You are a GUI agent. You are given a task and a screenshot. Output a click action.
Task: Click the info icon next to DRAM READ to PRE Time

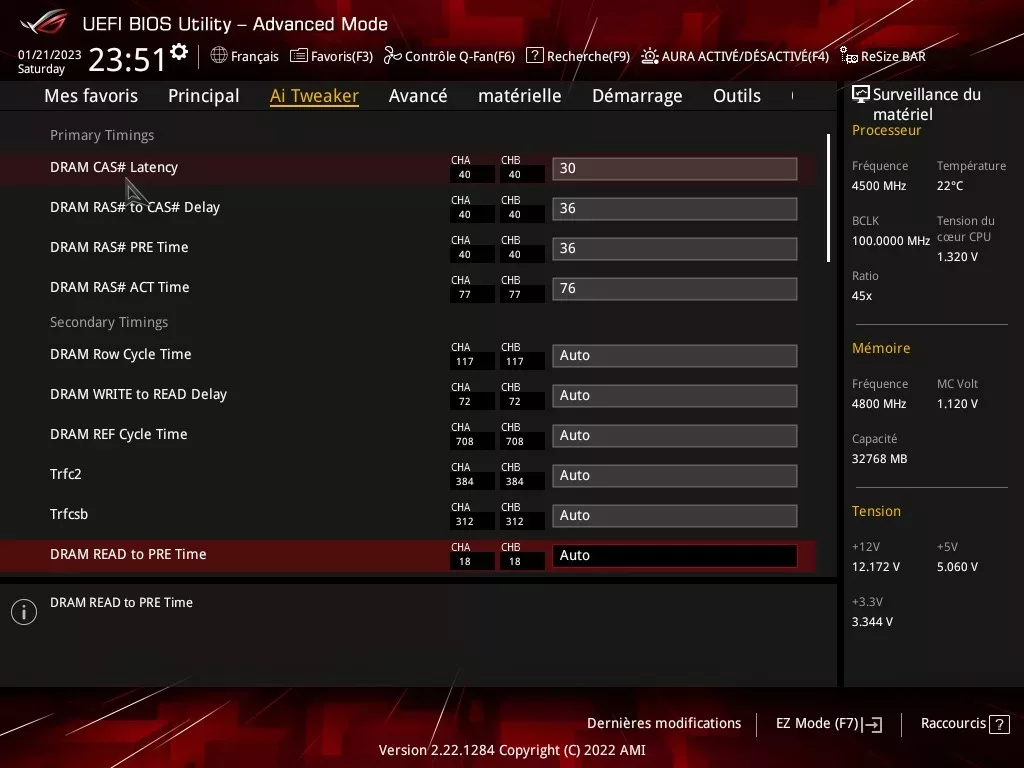click(23, 611)
